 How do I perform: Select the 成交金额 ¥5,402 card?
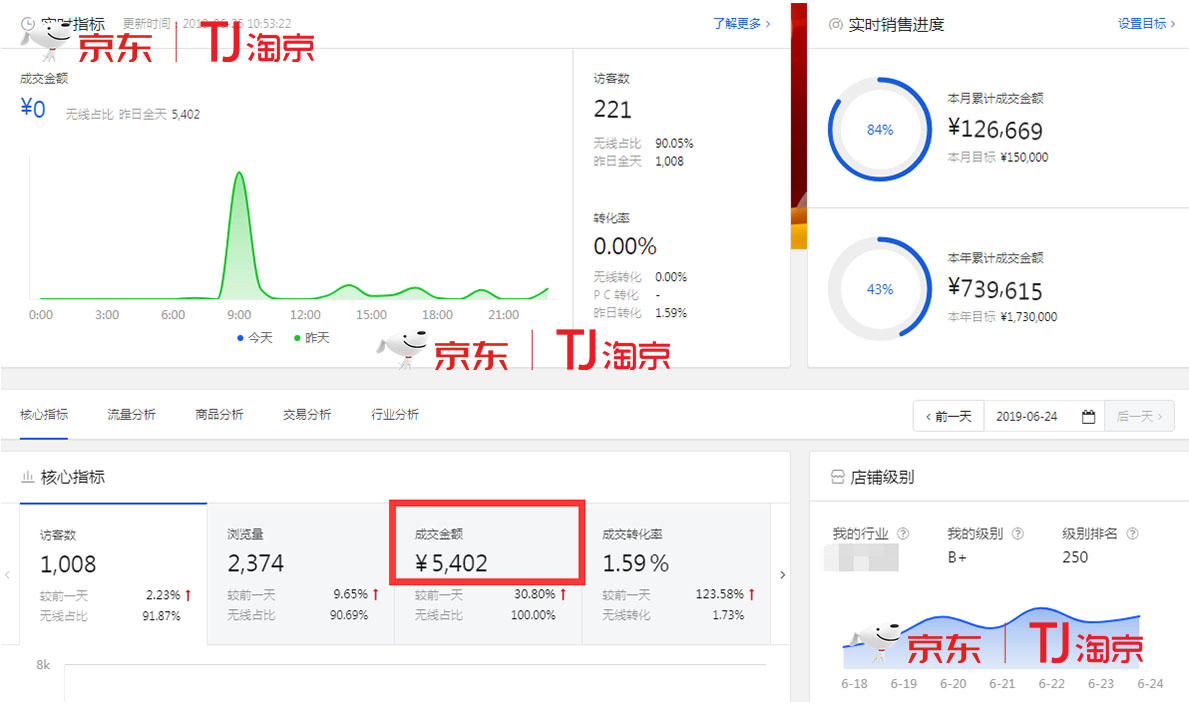coord(488,574)
